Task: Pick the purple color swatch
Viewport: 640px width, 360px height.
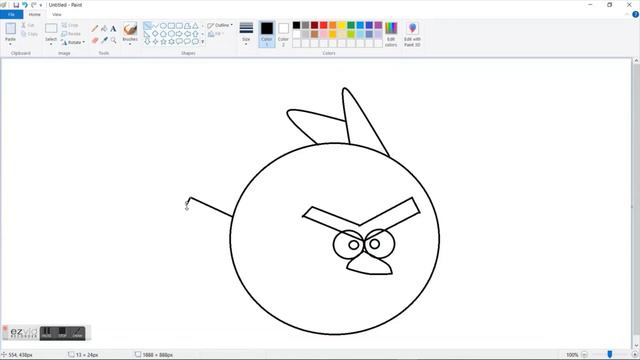Action: click(378, 25)
